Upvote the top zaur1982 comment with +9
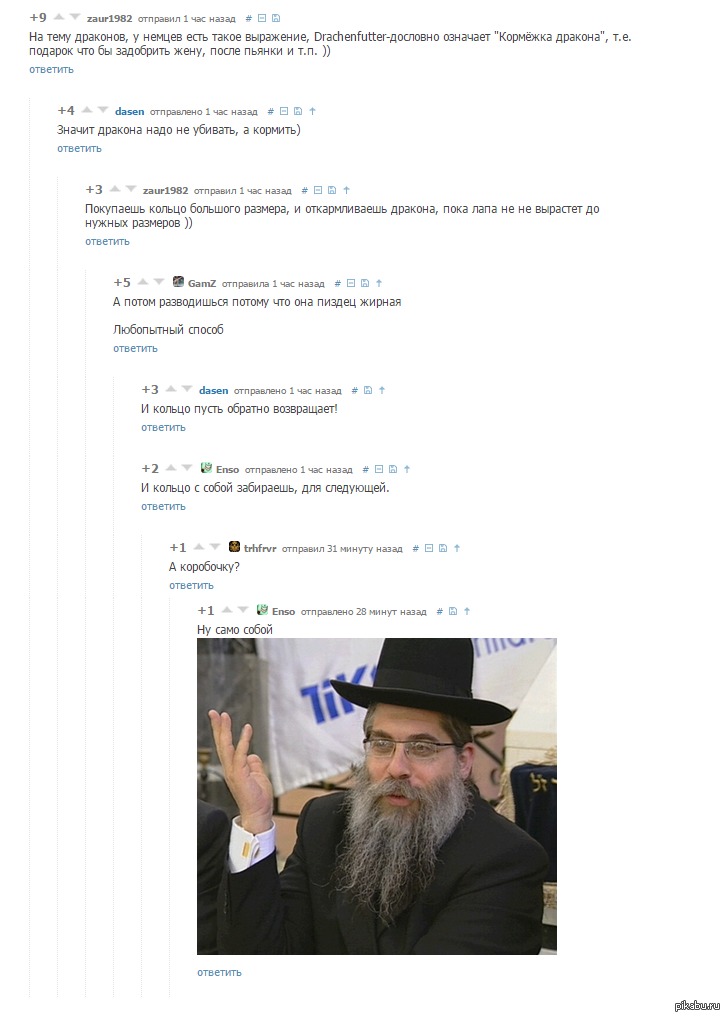The width and height of the screenshot is (725, 1017). [x=58, y=16]
